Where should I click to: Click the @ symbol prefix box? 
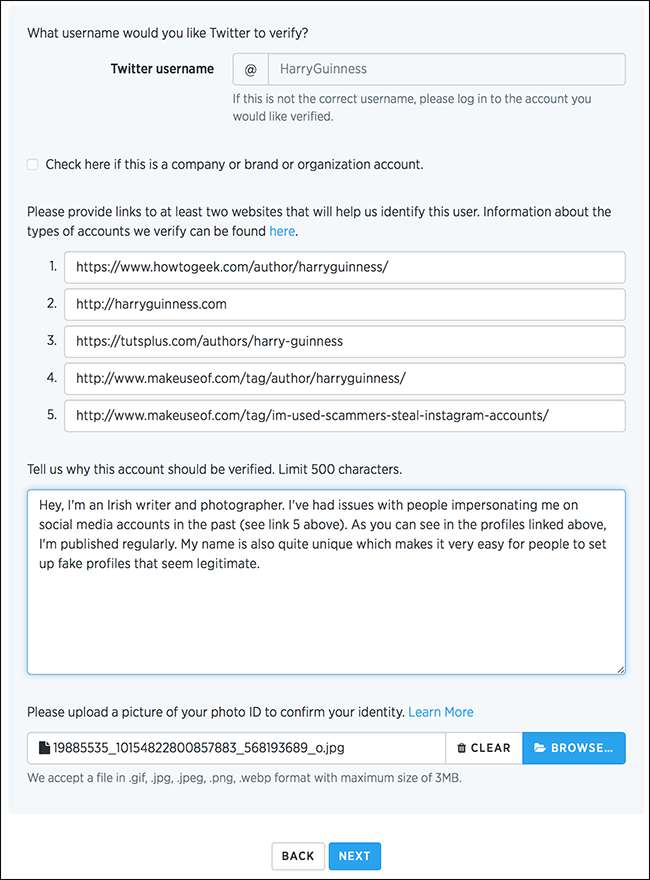[x=250, y=69]
